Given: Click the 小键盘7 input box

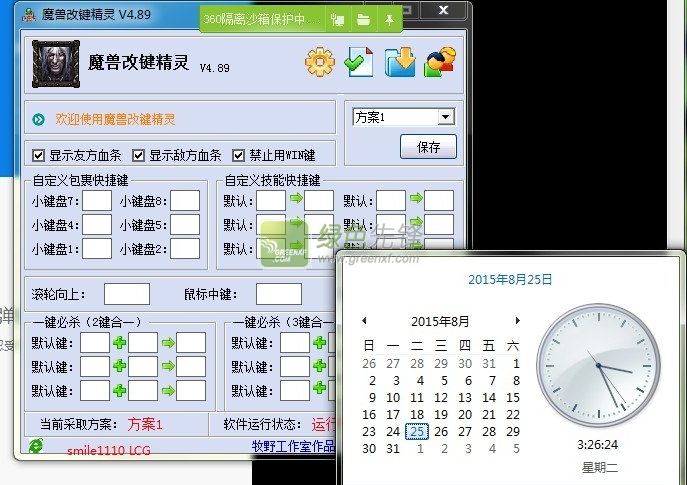Looking at the screenshot, I should pyautogui.click(x=97, y=201).
